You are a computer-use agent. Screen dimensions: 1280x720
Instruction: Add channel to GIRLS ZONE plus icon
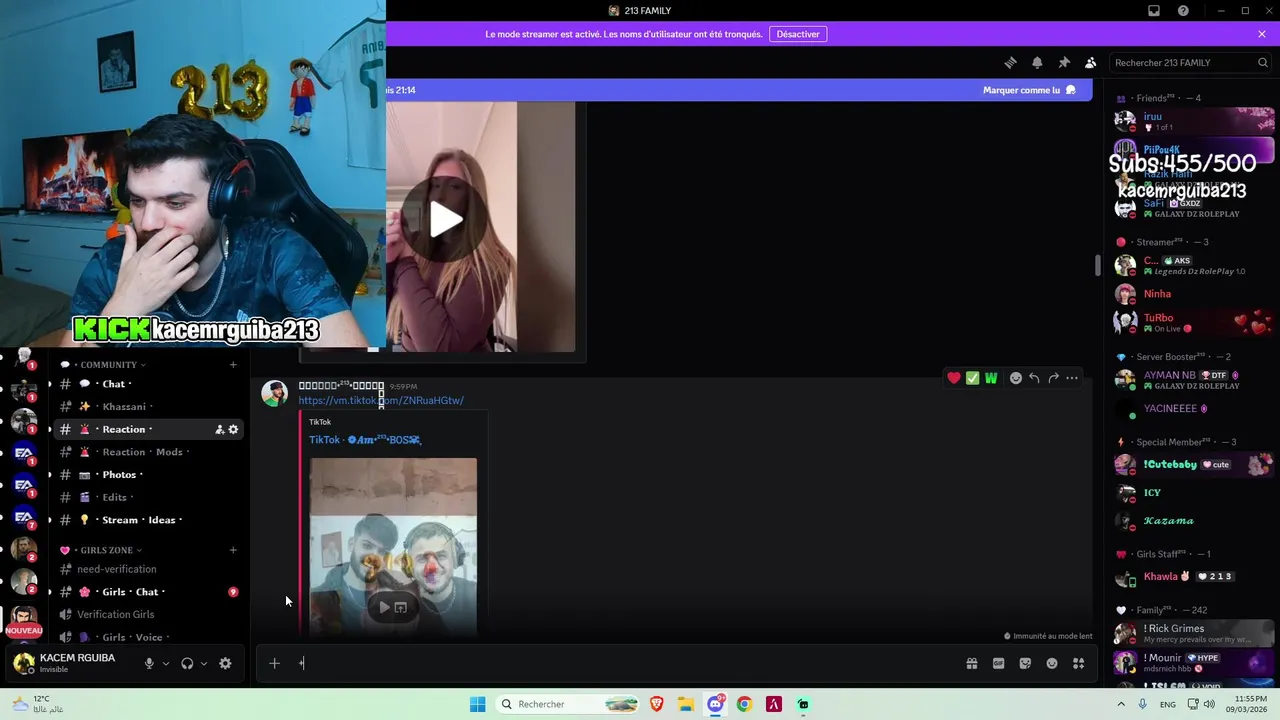coord(233,550)
